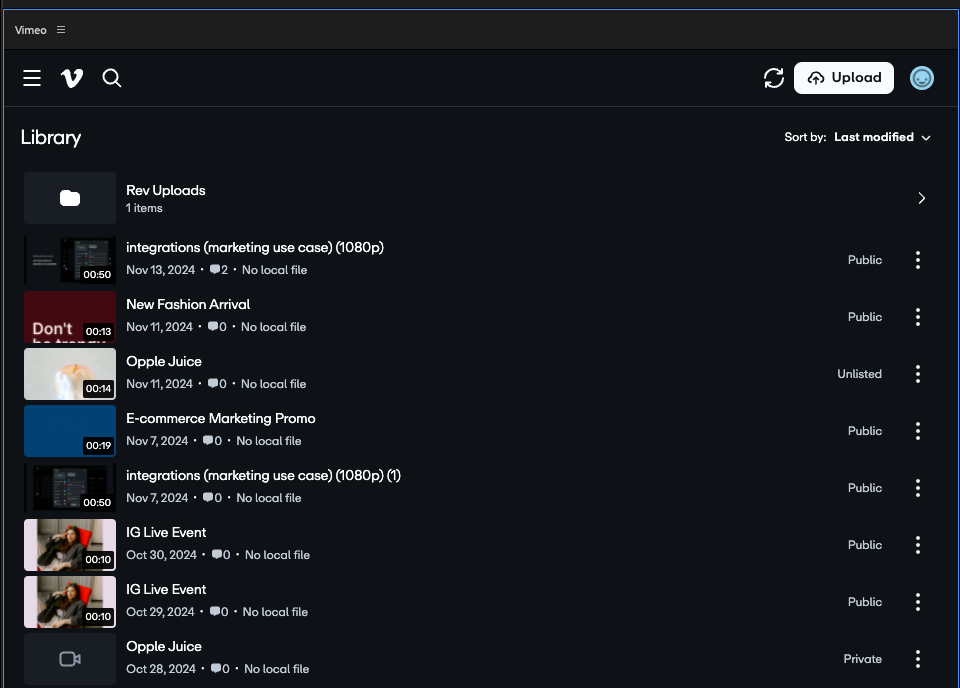Open the Sort by Last modified dropdown

tap(882, 137)
